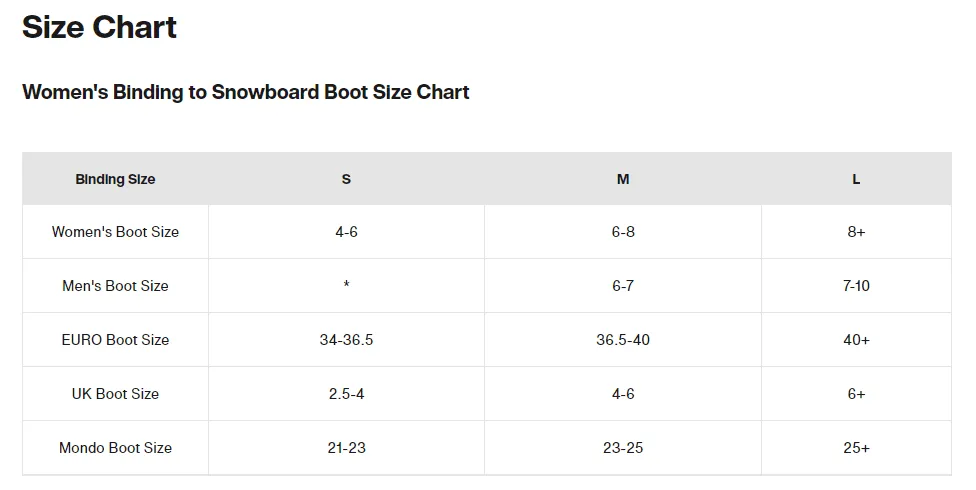This screenshot has width=976, height=490.
Task: Click the Women's Boot Size row label
Action: pyautogui.click(x=115, y=232)
